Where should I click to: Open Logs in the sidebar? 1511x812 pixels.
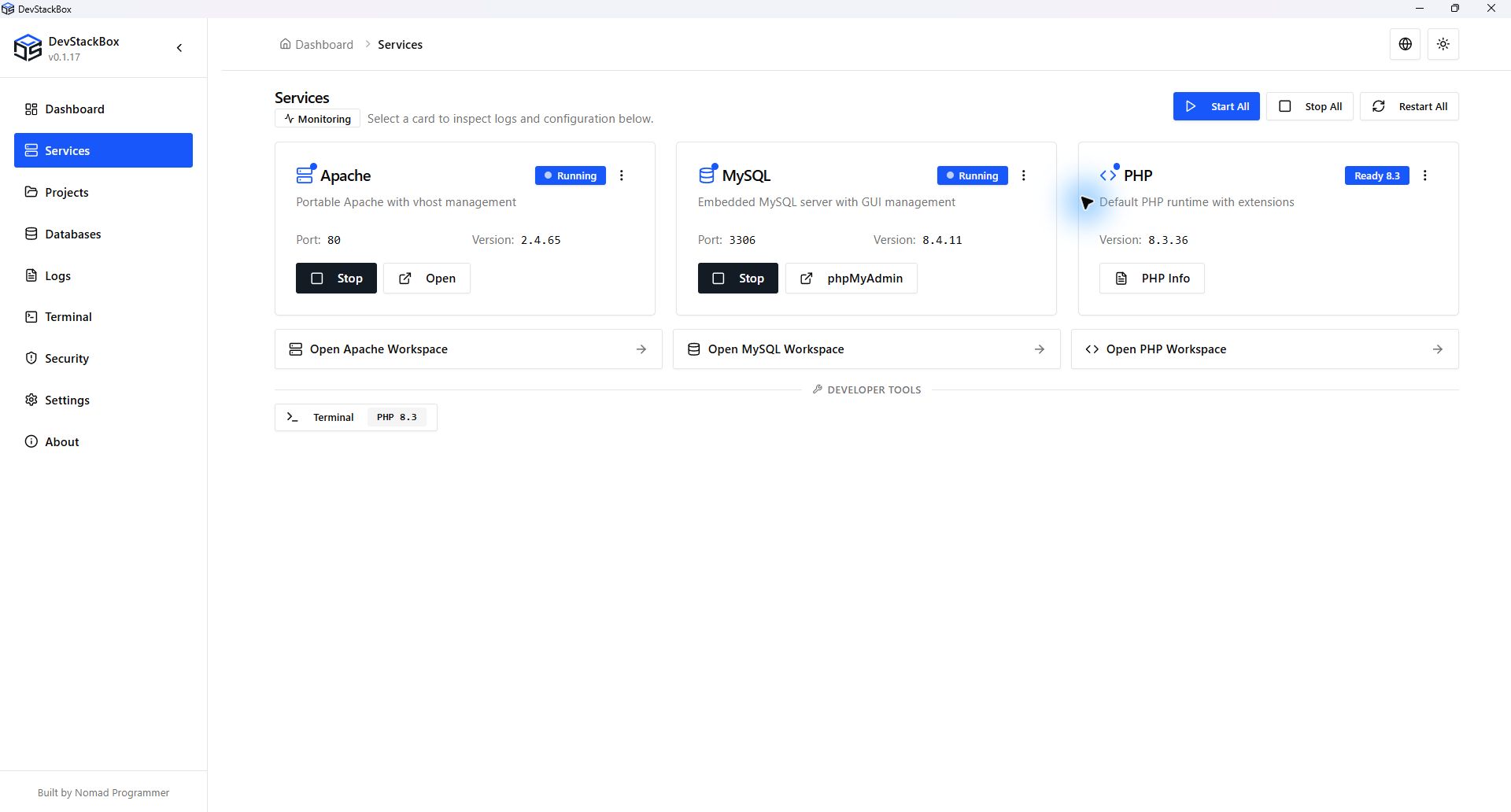pyautogui.click(x=103, y=275)
